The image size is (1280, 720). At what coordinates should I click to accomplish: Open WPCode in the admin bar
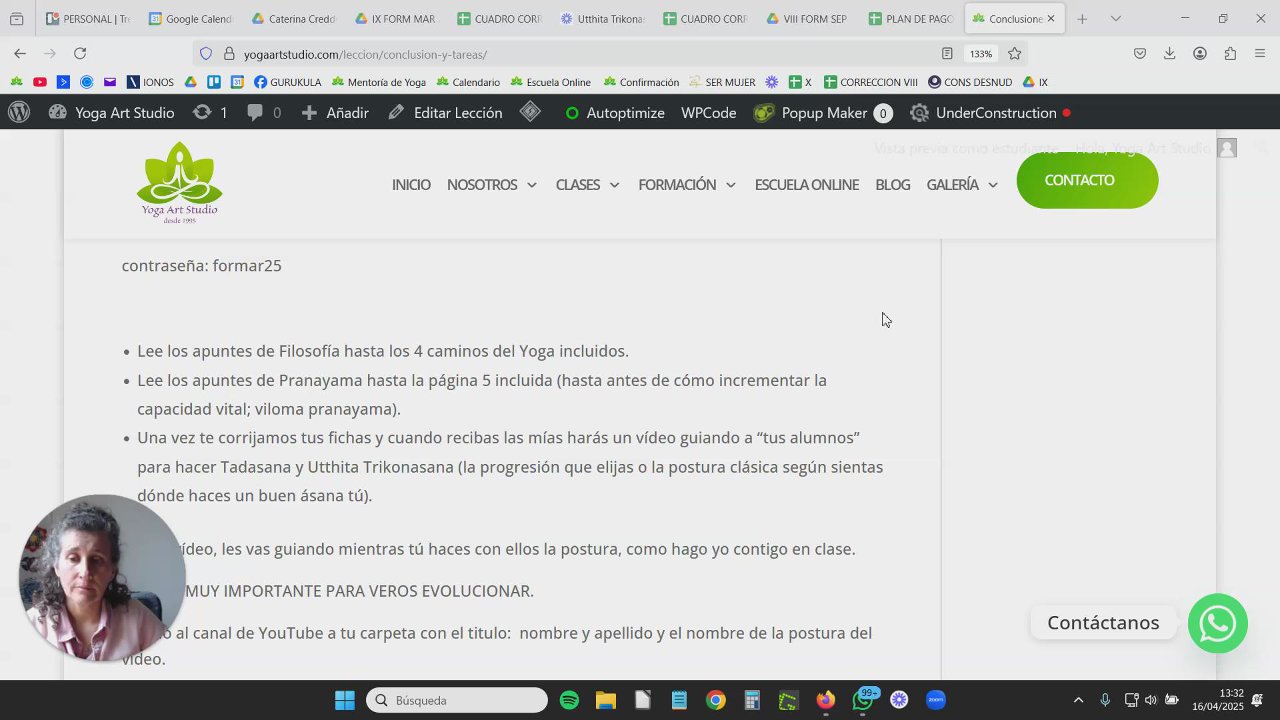point(709,113)
